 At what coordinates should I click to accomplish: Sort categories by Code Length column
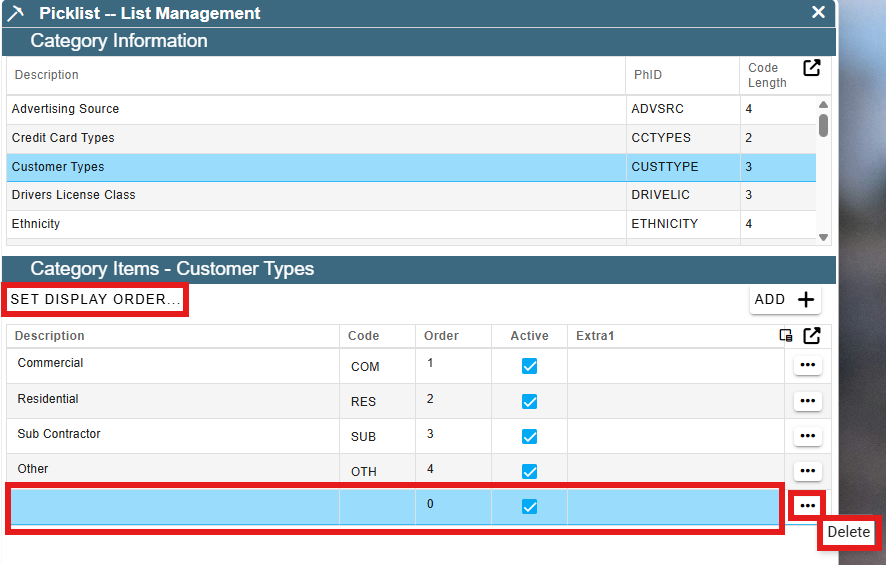(x=767, y=75)
